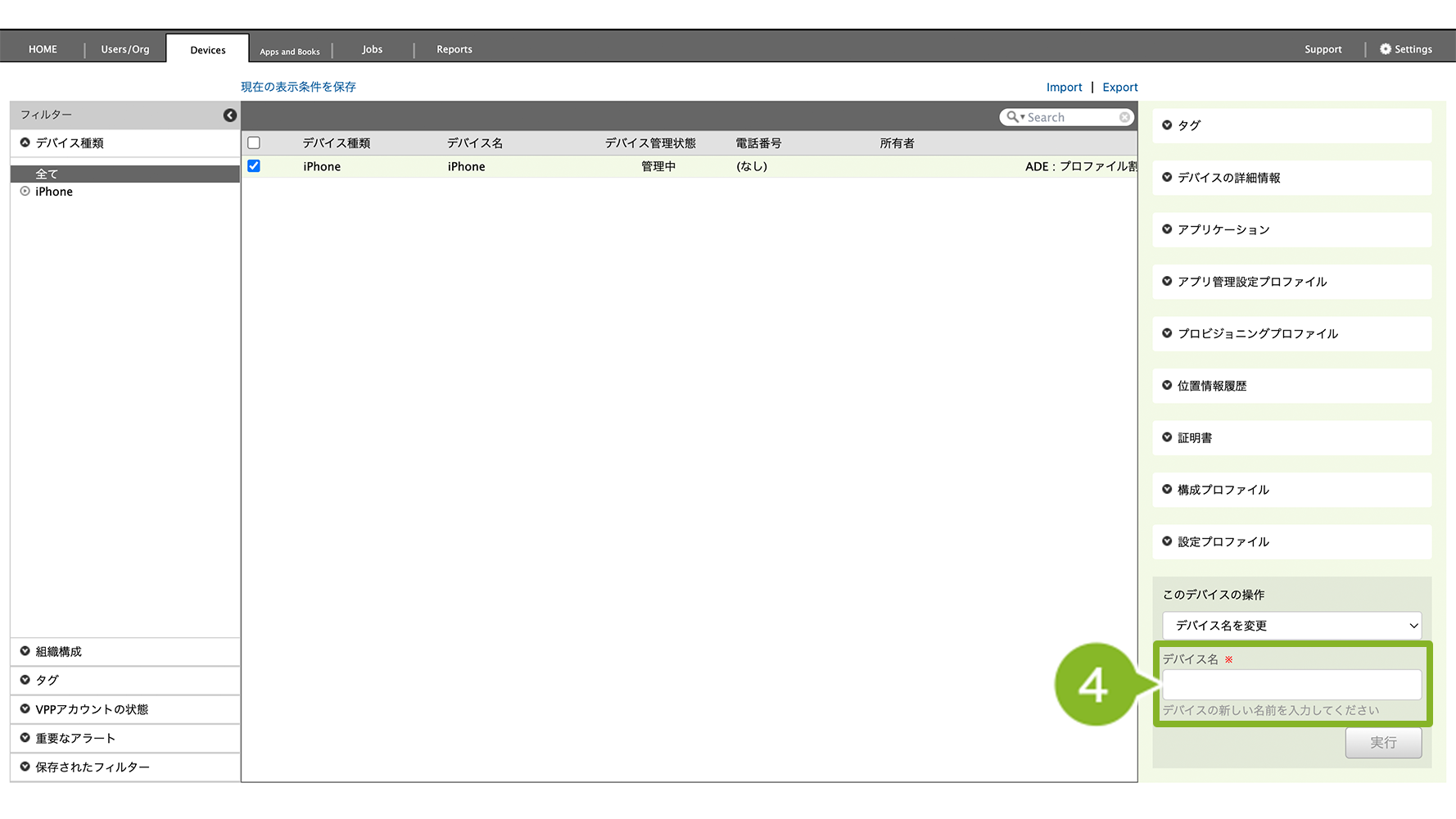Expand the デバイスの詳細情報 section

1167,178
